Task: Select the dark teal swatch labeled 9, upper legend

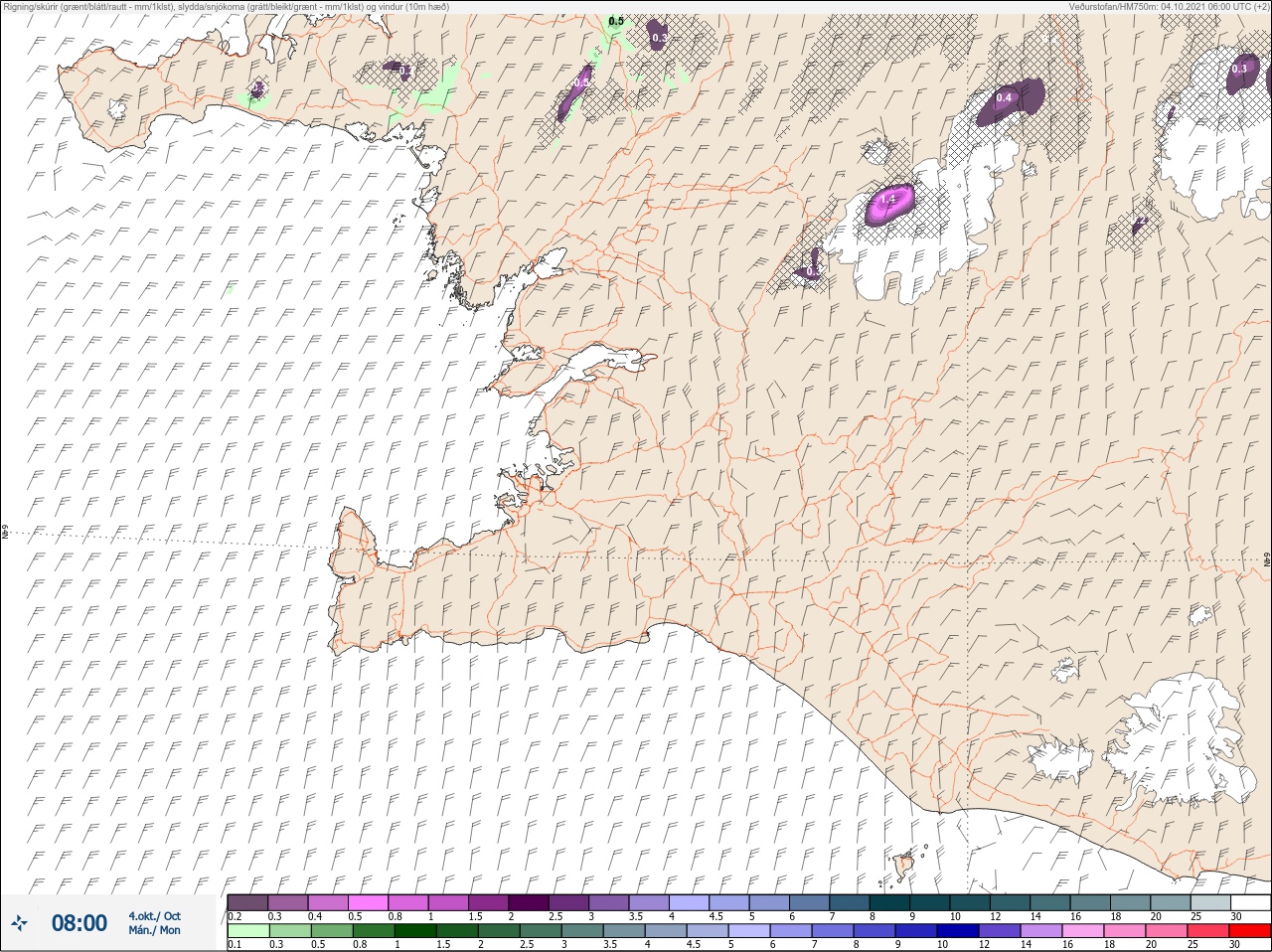Action: 931,902
